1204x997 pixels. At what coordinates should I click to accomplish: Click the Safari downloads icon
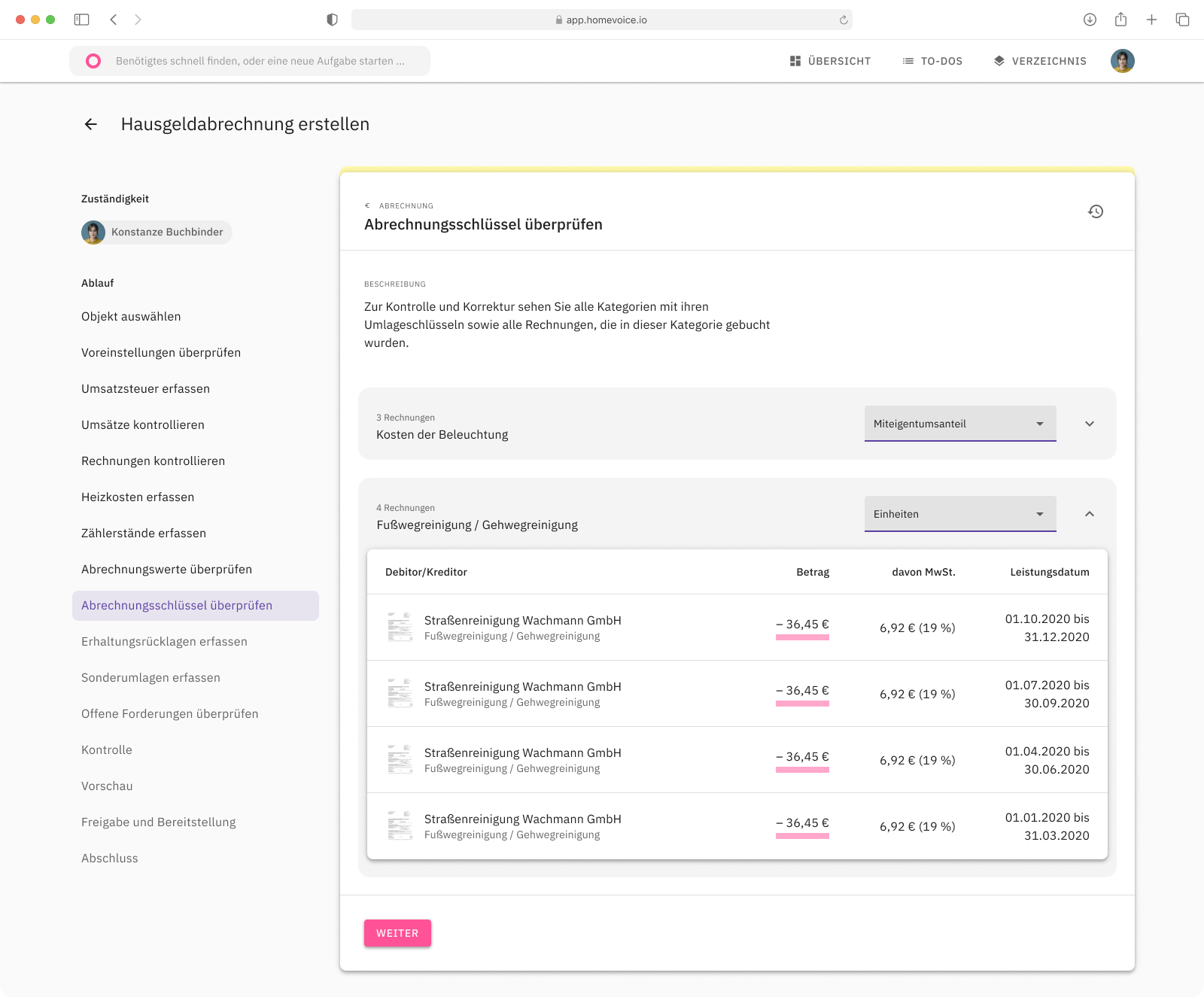click(x=1090, y=20)
